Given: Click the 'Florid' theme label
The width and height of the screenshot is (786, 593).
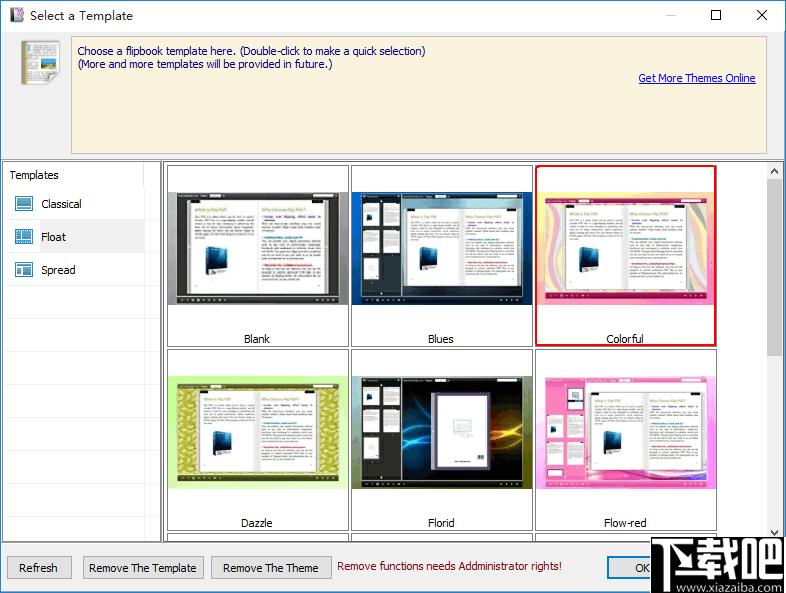Looking at the screenshot, I should 441,523.
